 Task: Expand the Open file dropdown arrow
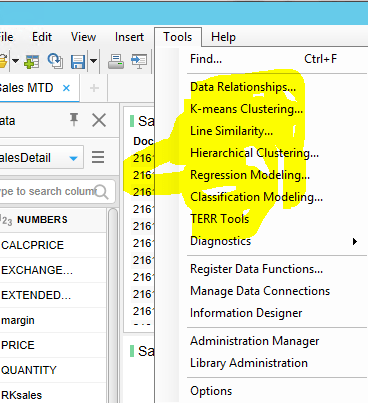[x=15, y=61]
